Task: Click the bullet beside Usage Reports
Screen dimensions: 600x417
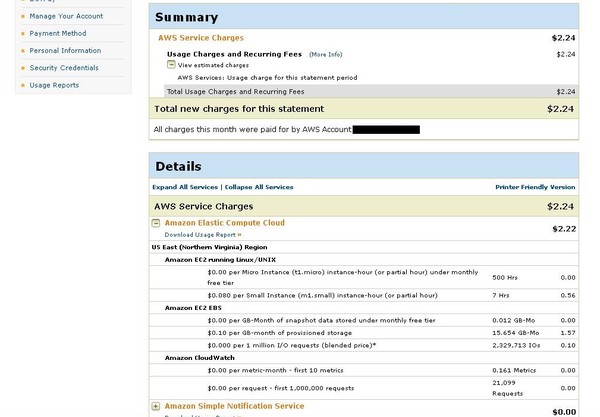Action: tap(21, 85)
